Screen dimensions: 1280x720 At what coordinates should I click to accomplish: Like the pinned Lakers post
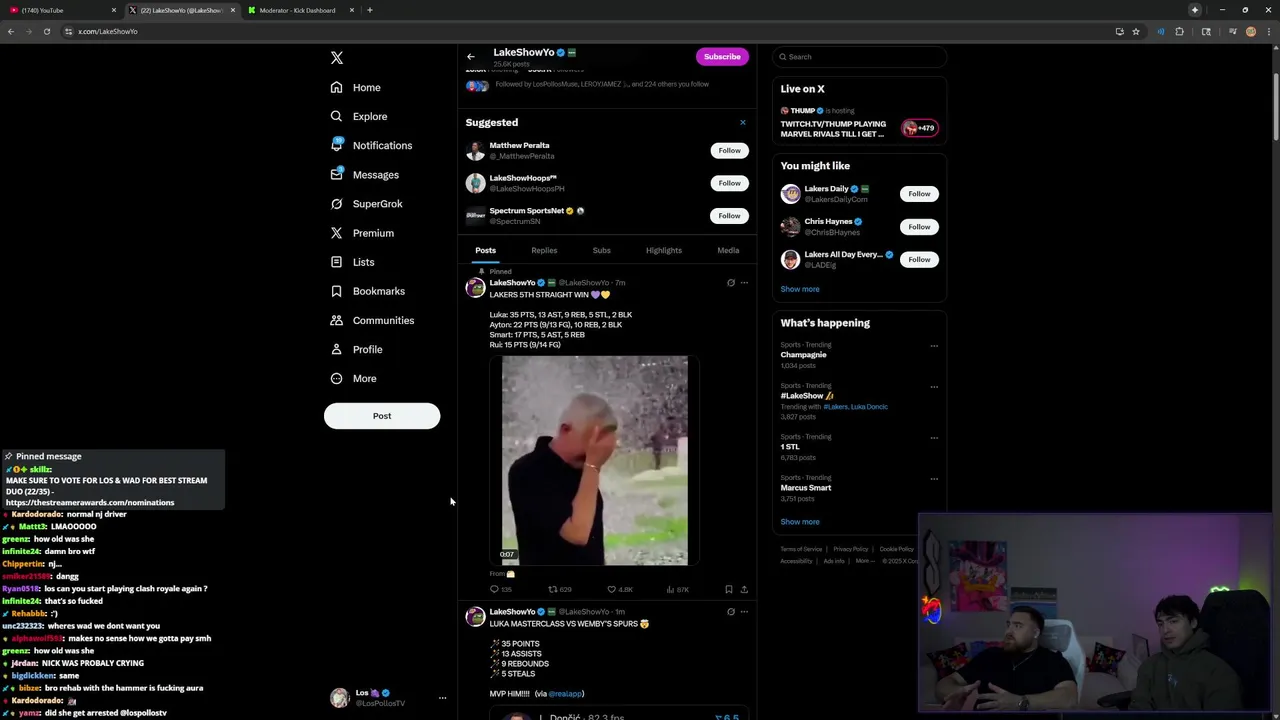612,589
